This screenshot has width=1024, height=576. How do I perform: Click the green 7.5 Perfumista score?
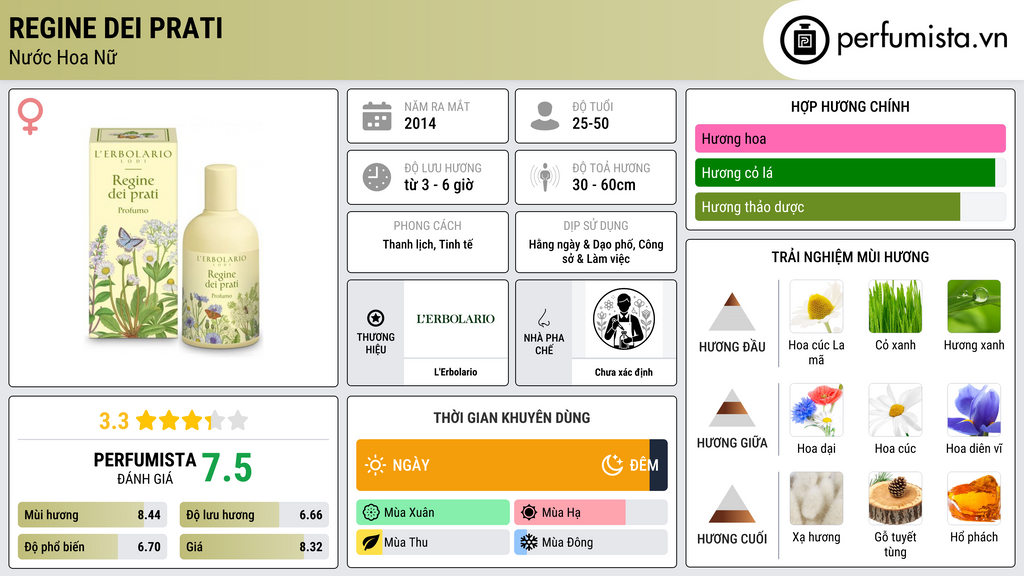click(227, 468)
